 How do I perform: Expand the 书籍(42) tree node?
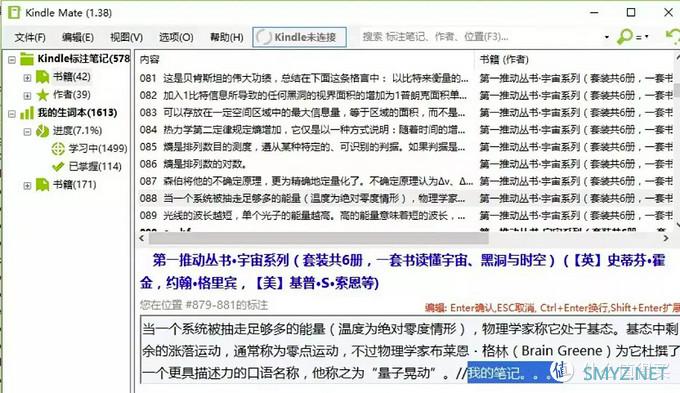point(27,78)
